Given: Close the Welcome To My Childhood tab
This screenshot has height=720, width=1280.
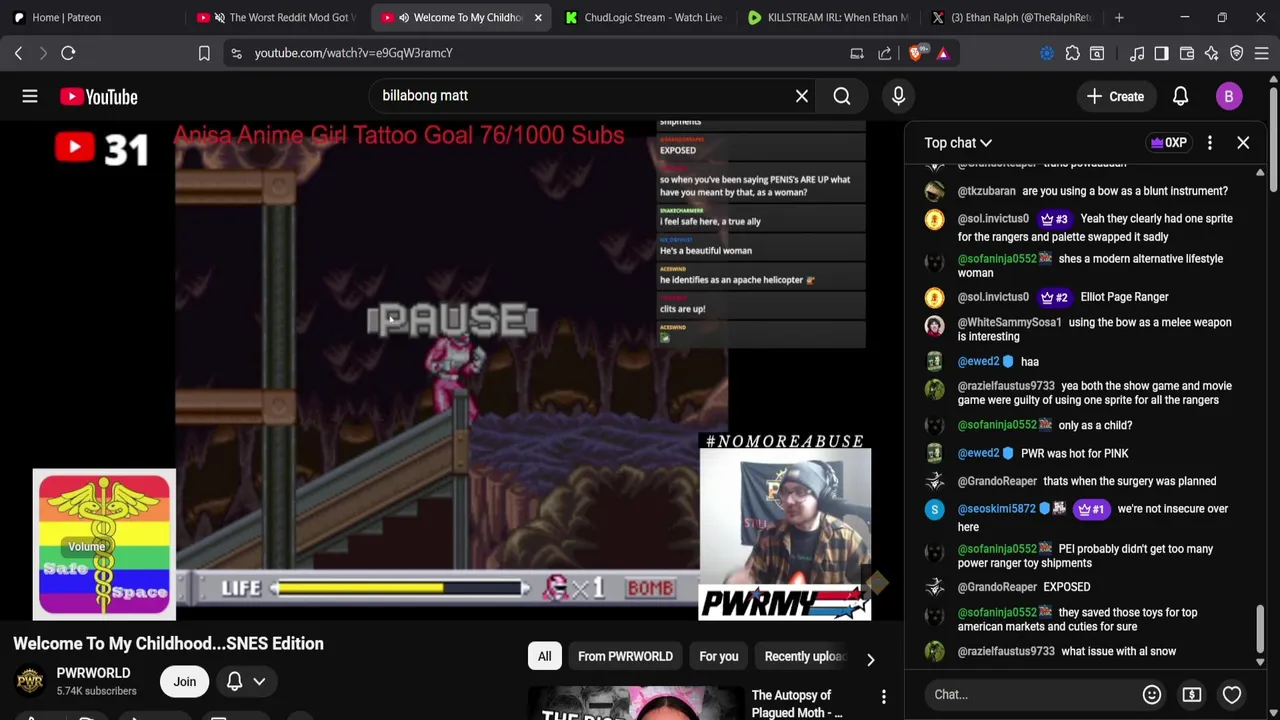Looking at the screenshot, I should click(537, 17).
